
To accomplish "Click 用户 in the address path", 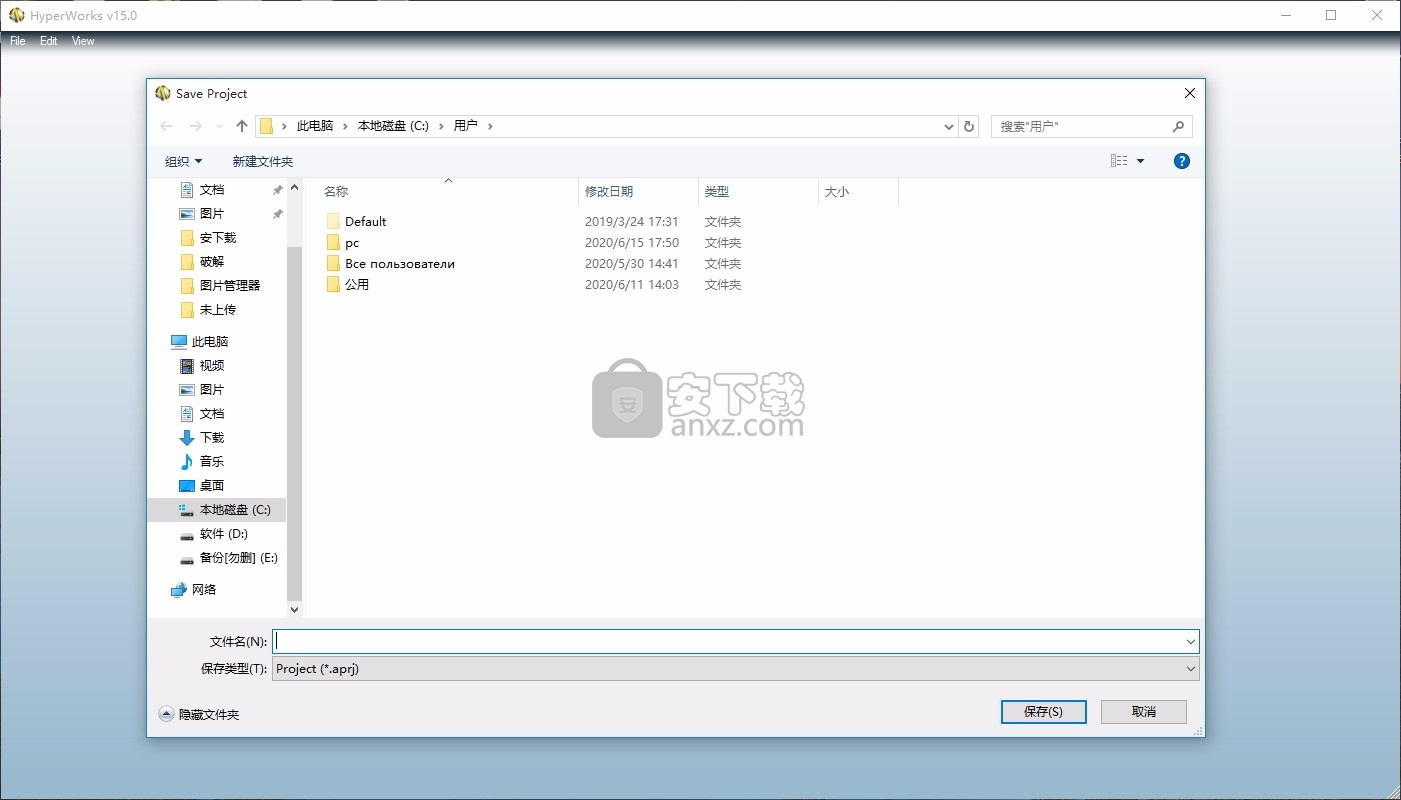I will 465,126.
